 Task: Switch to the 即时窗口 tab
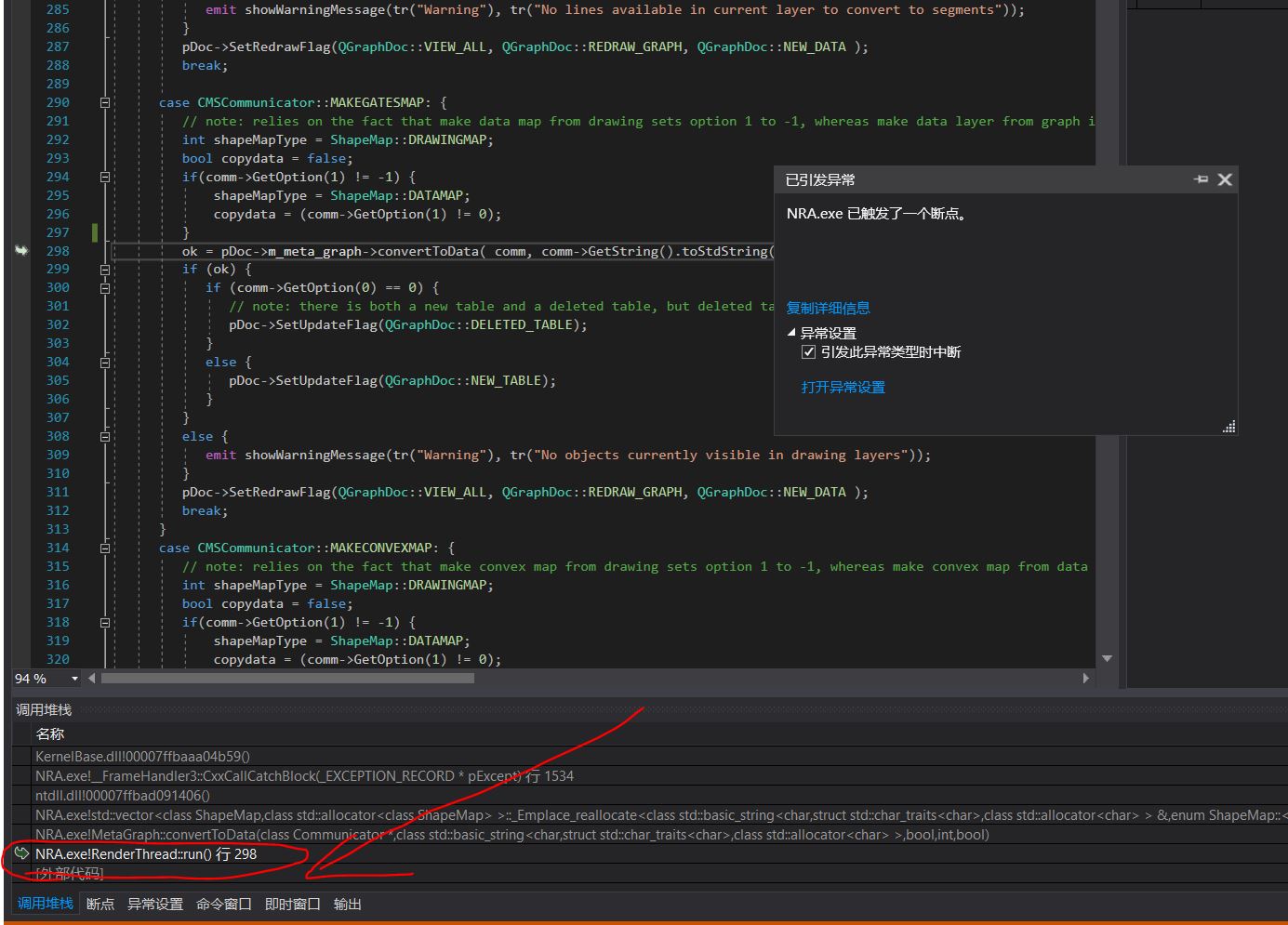click(x=292, y=904)
